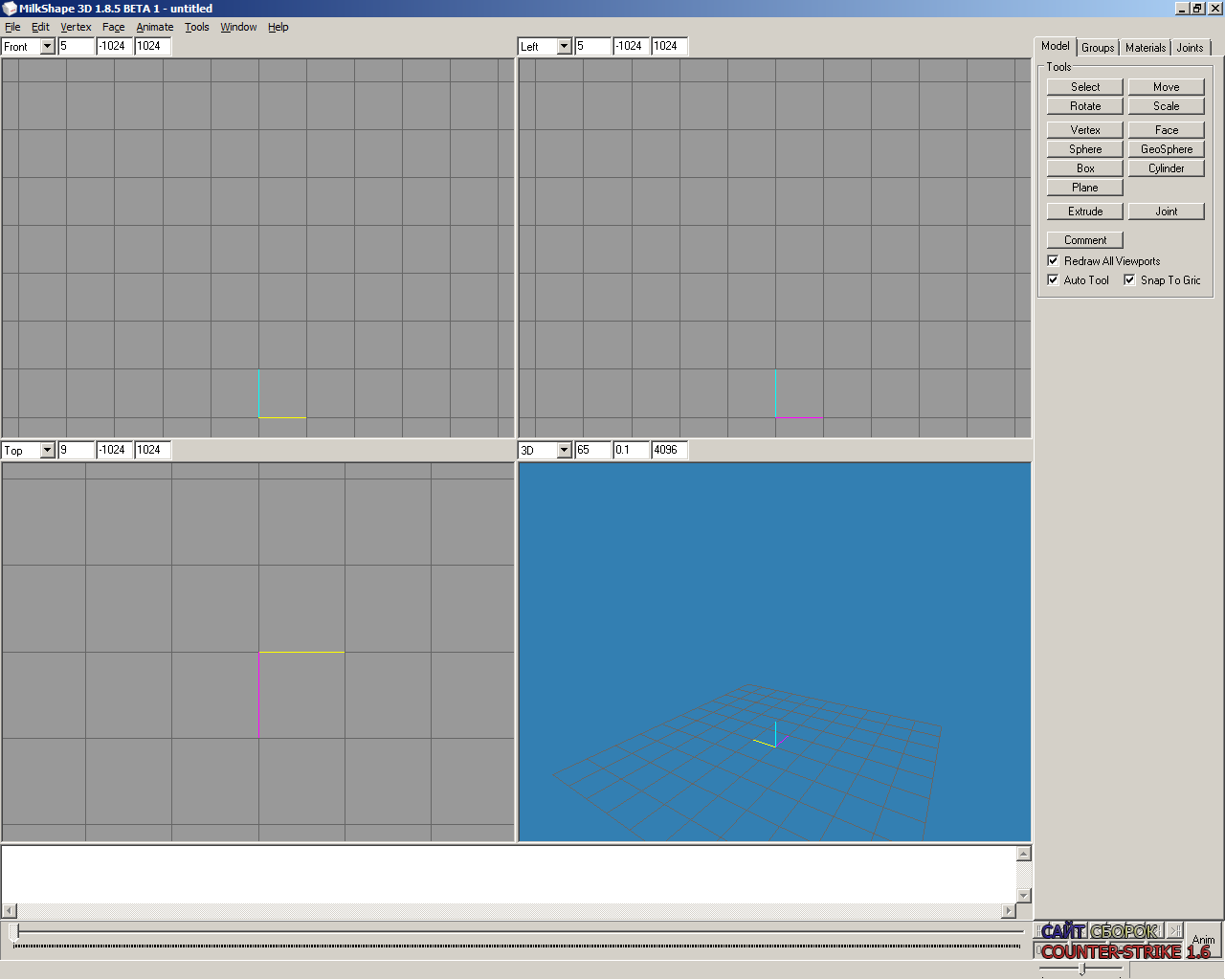
Task: Click the Front viewport 1024 far field
Action: click(153, 46)
